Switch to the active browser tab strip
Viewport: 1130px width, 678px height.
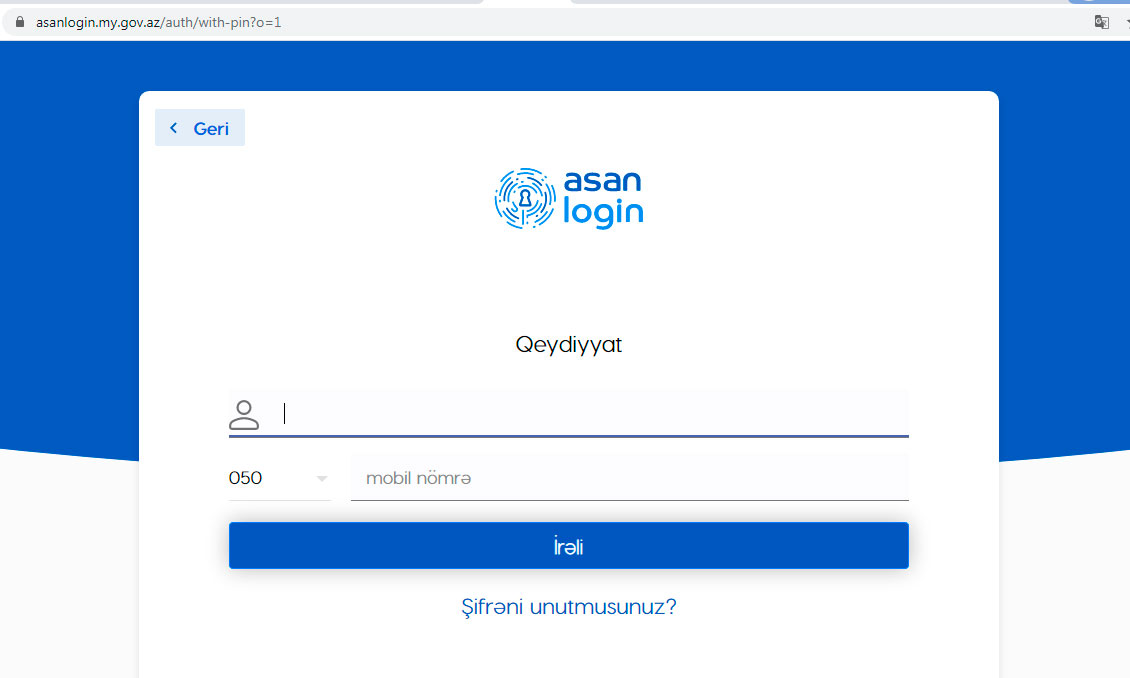click(x=527, y=2)
